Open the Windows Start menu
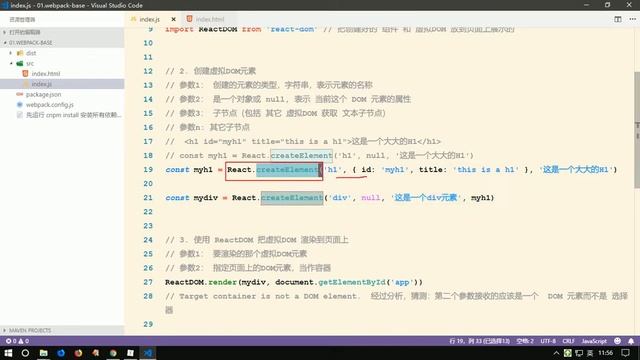 (8, 353)
